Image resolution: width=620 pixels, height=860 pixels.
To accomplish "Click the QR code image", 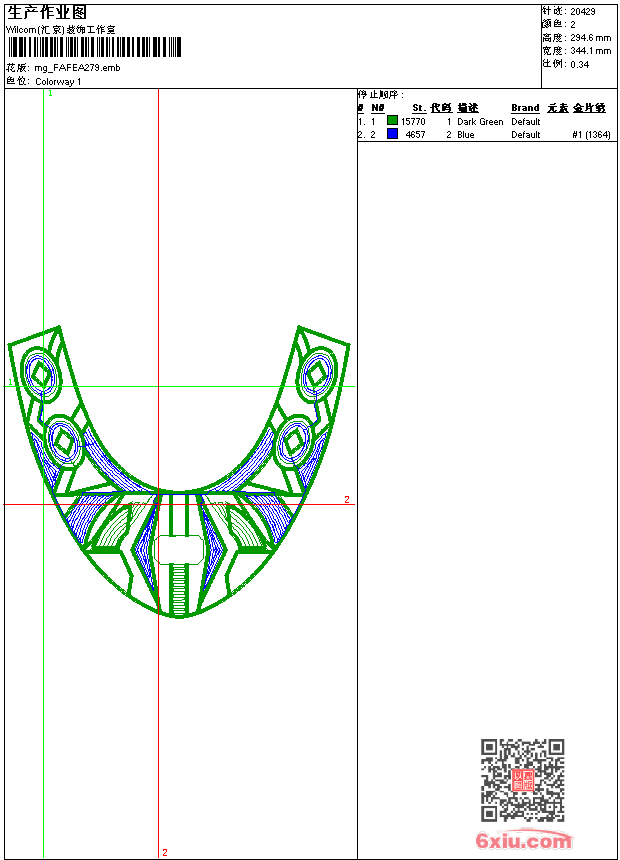I will [x=522, y=780].
